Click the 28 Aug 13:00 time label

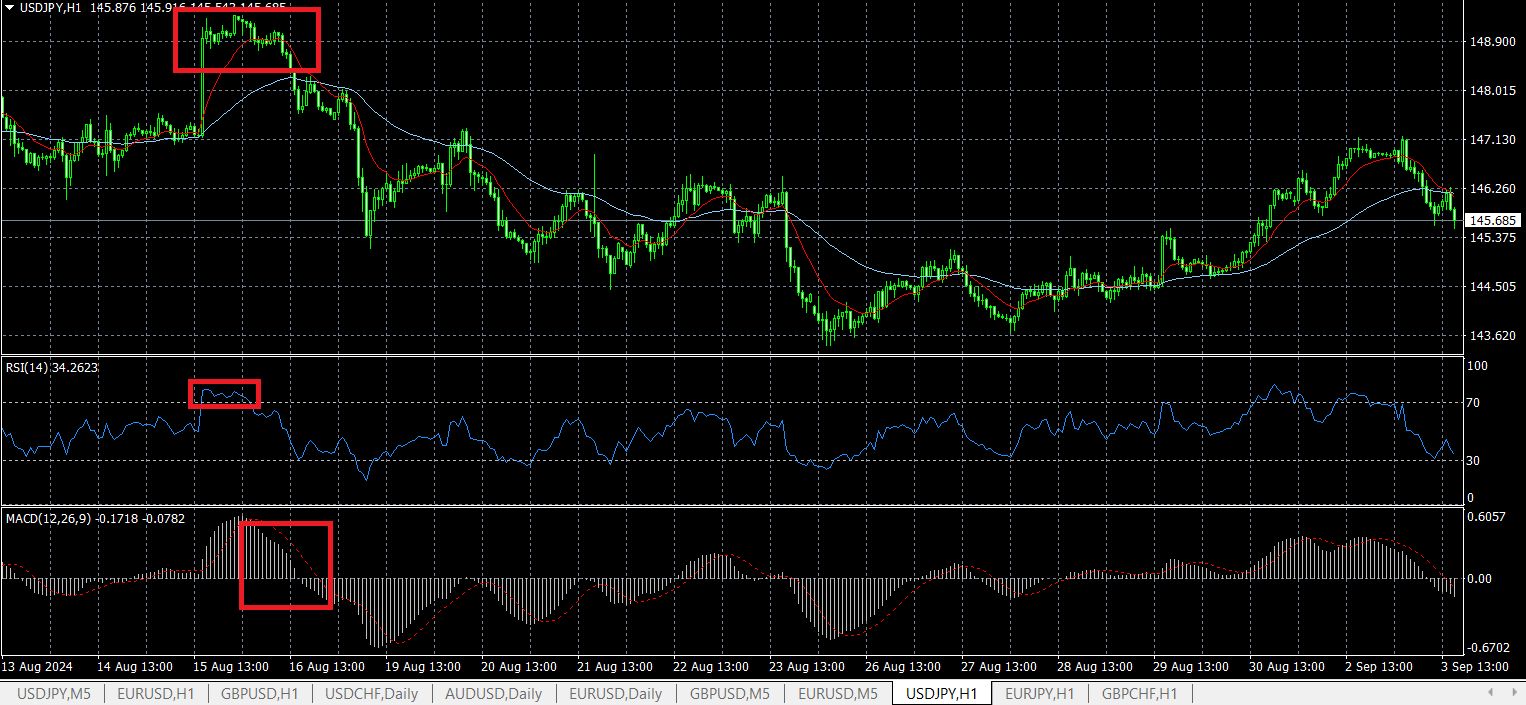pyautogui.click(x=1095, y=667)
